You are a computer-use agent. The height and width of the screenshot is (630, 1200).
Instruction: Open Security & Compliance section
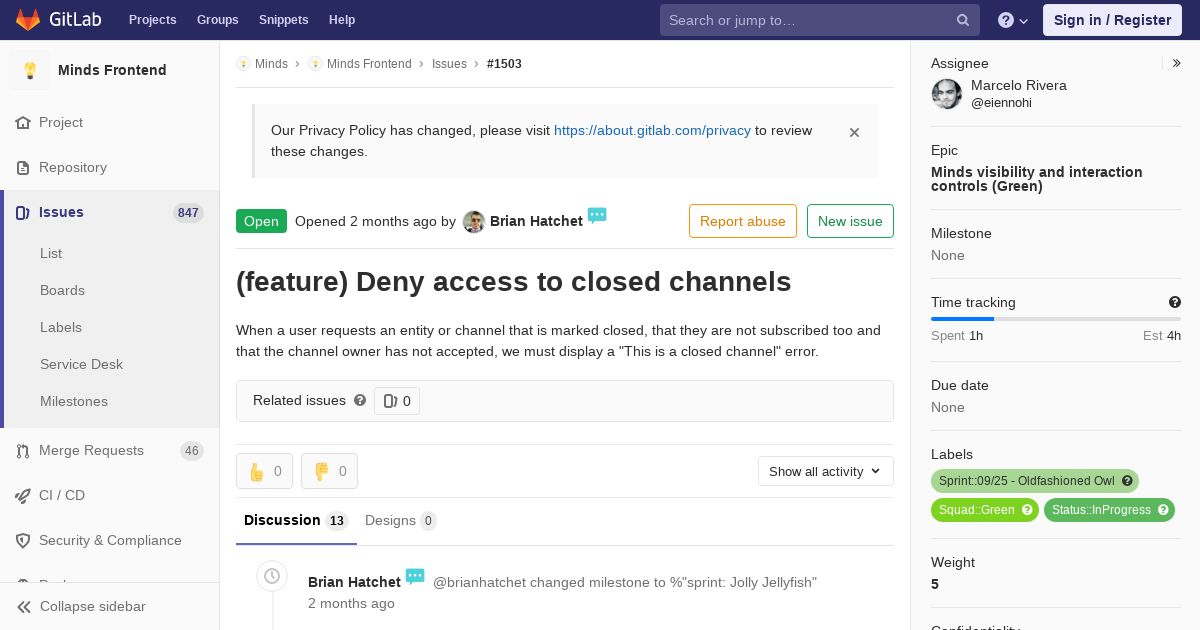(110, 540)
